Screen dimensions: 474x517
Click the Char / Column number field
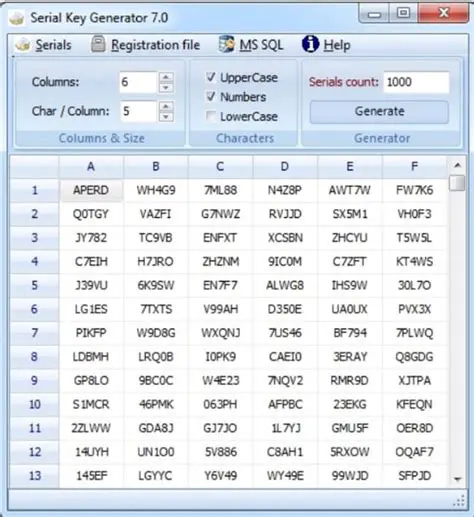coord(138,111)
